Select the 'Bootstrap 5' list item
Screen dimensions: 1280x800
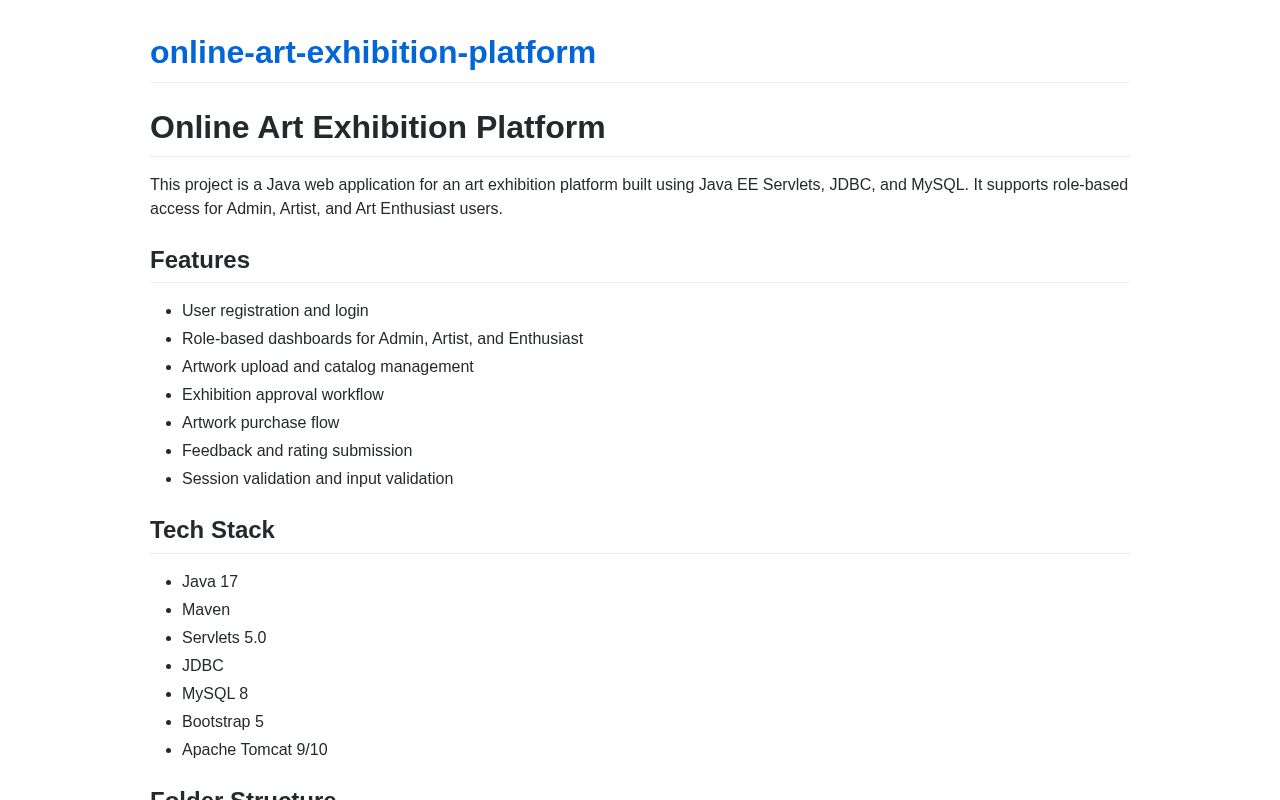tap(223, 722)
